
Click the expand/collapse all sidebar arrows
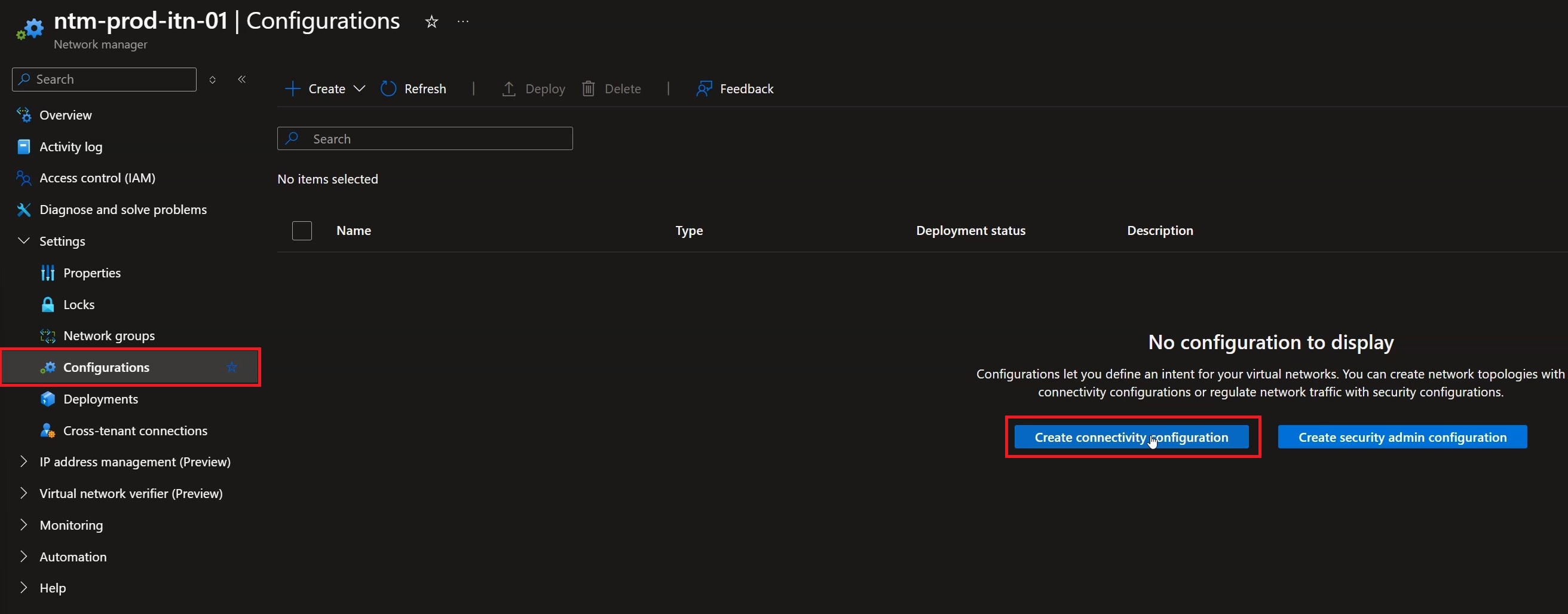pos(213,80)
